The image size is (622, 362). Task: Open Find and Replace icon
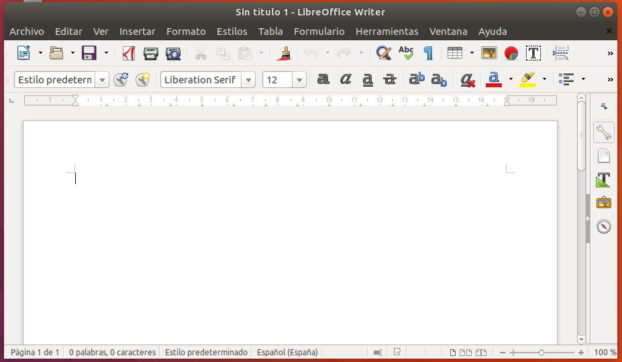(384, 53)
